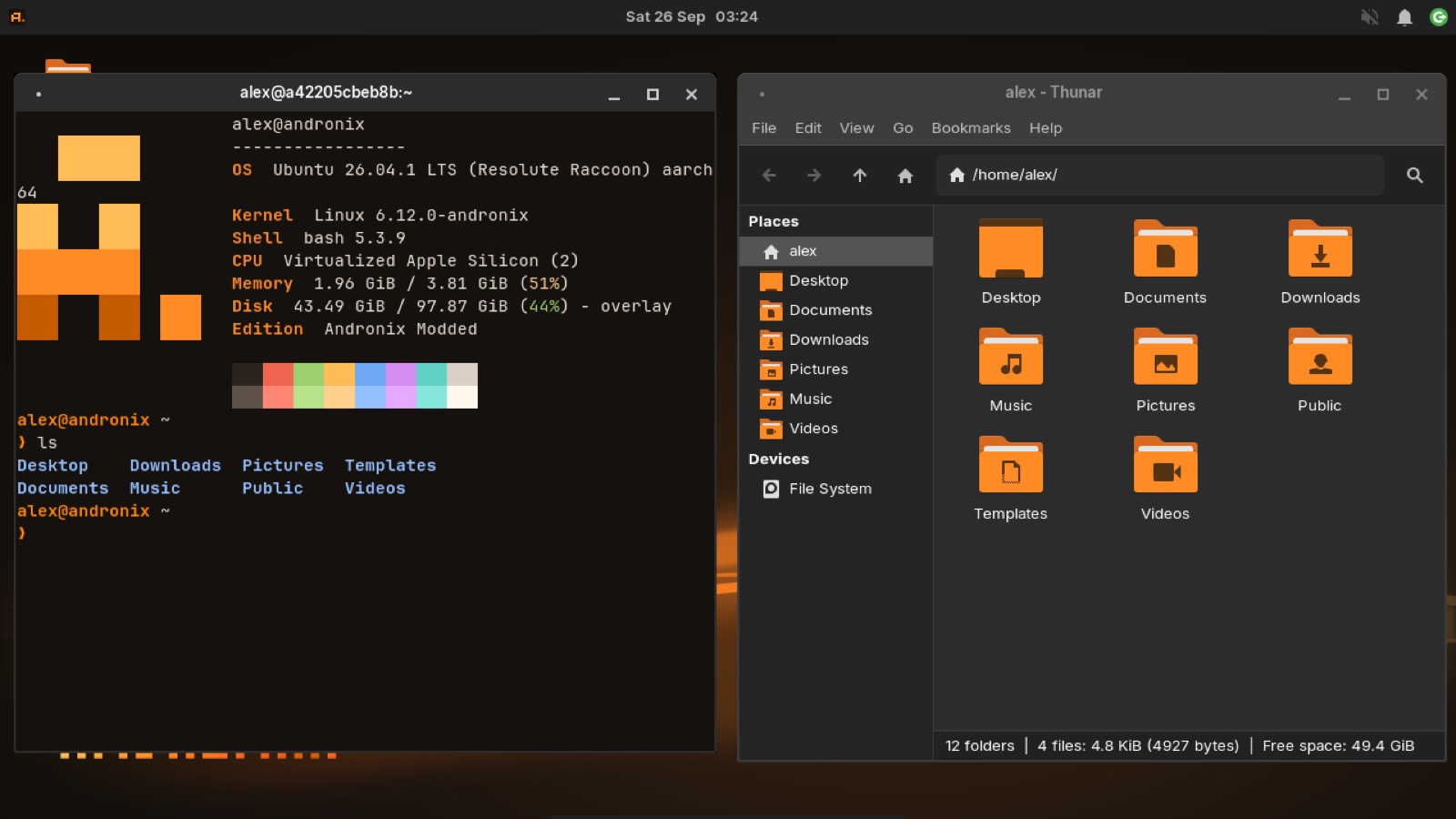Viewport: 1456px width, 819px height.
Task: Go forward in Thunar navigation
Action: (x=814, y=175)
